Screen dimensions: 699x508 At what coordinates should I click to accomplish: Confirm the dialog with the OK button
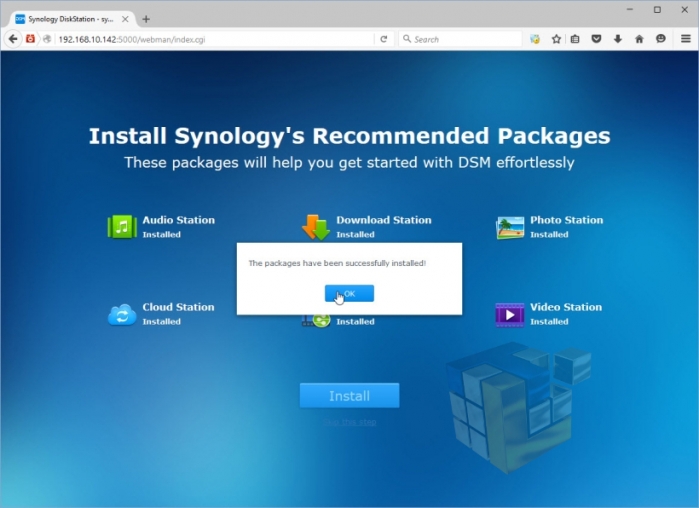click(349, 293)
